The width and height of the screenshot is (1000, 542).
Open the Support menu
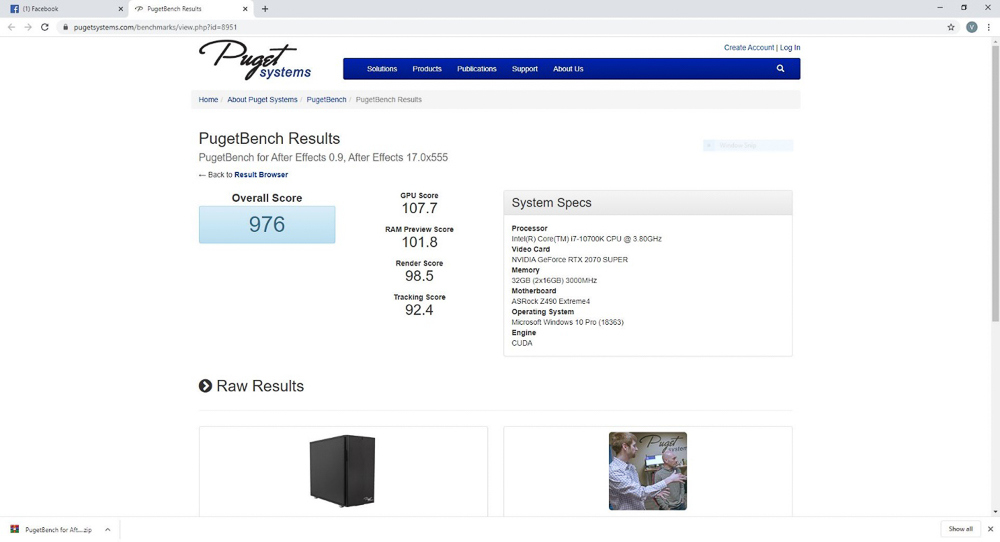tap(525, 69)
